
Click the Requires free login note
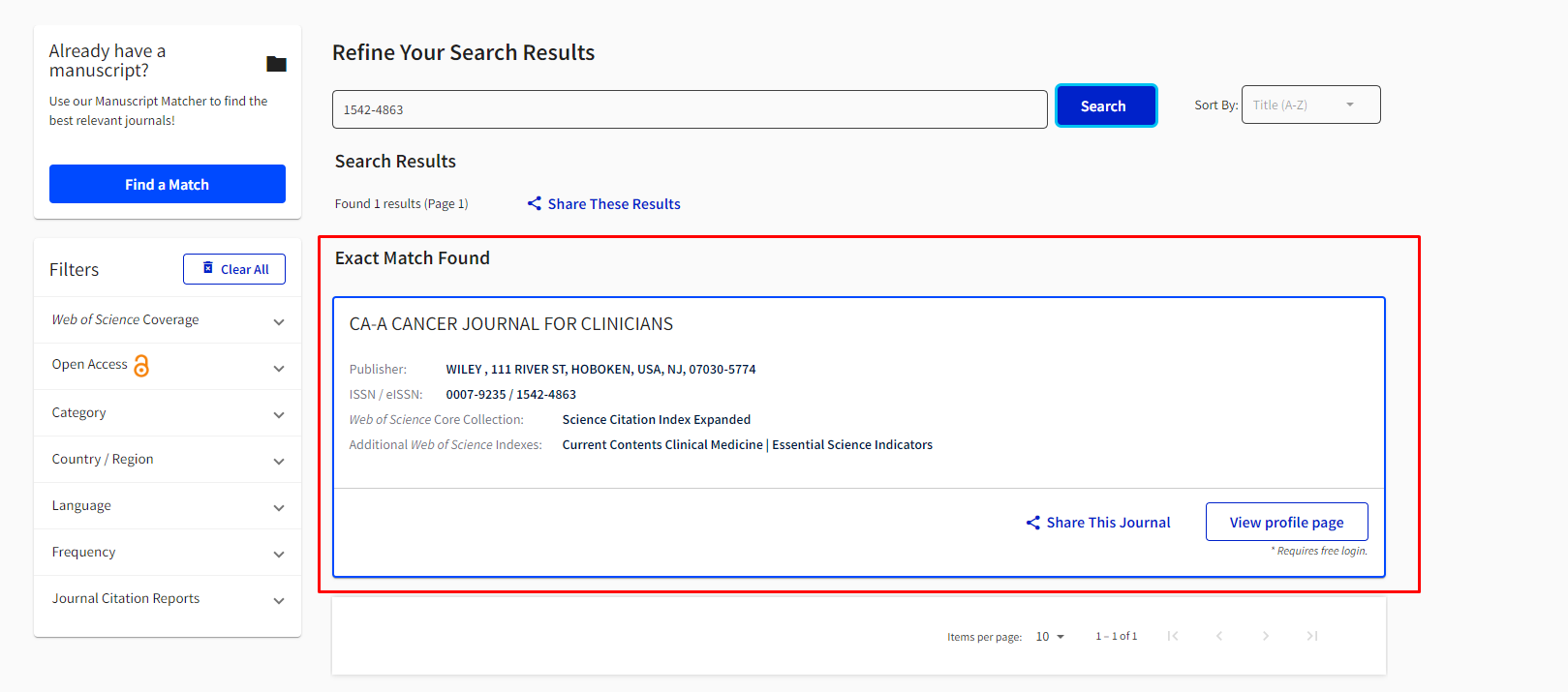(x=1319, y=551)
